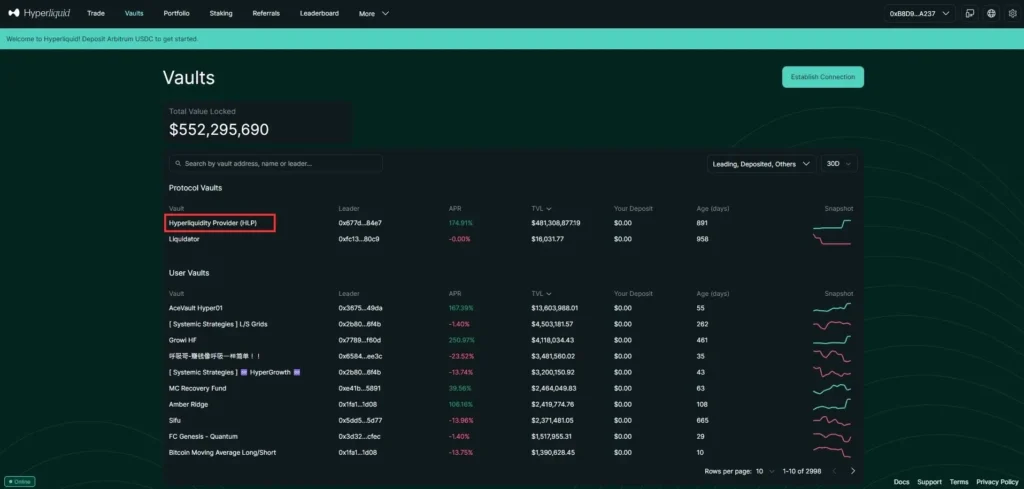Click the device icon beside wallet address

(x=969, y=14)
